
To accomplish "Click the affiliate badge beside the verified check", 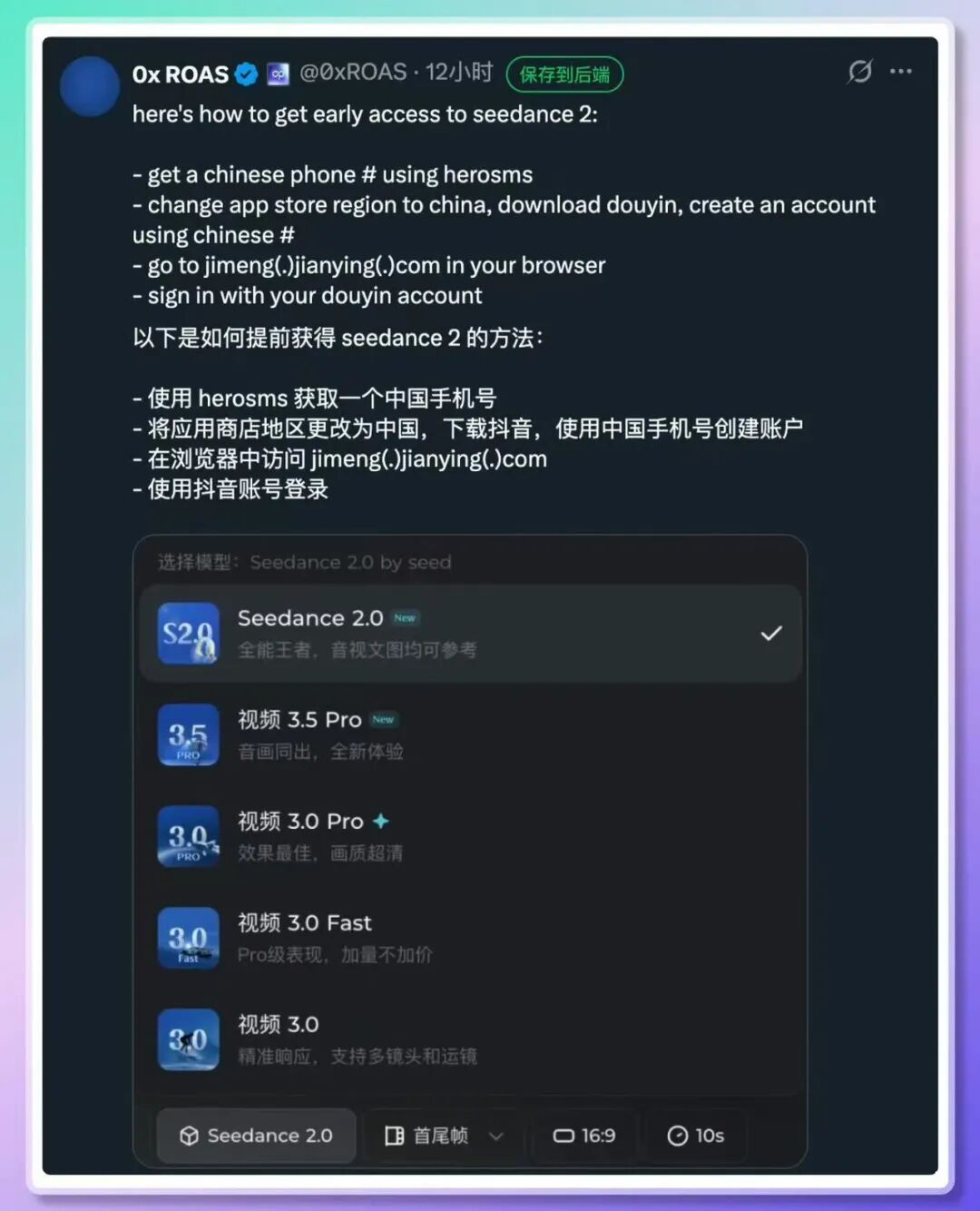I will tap(278, 74).
